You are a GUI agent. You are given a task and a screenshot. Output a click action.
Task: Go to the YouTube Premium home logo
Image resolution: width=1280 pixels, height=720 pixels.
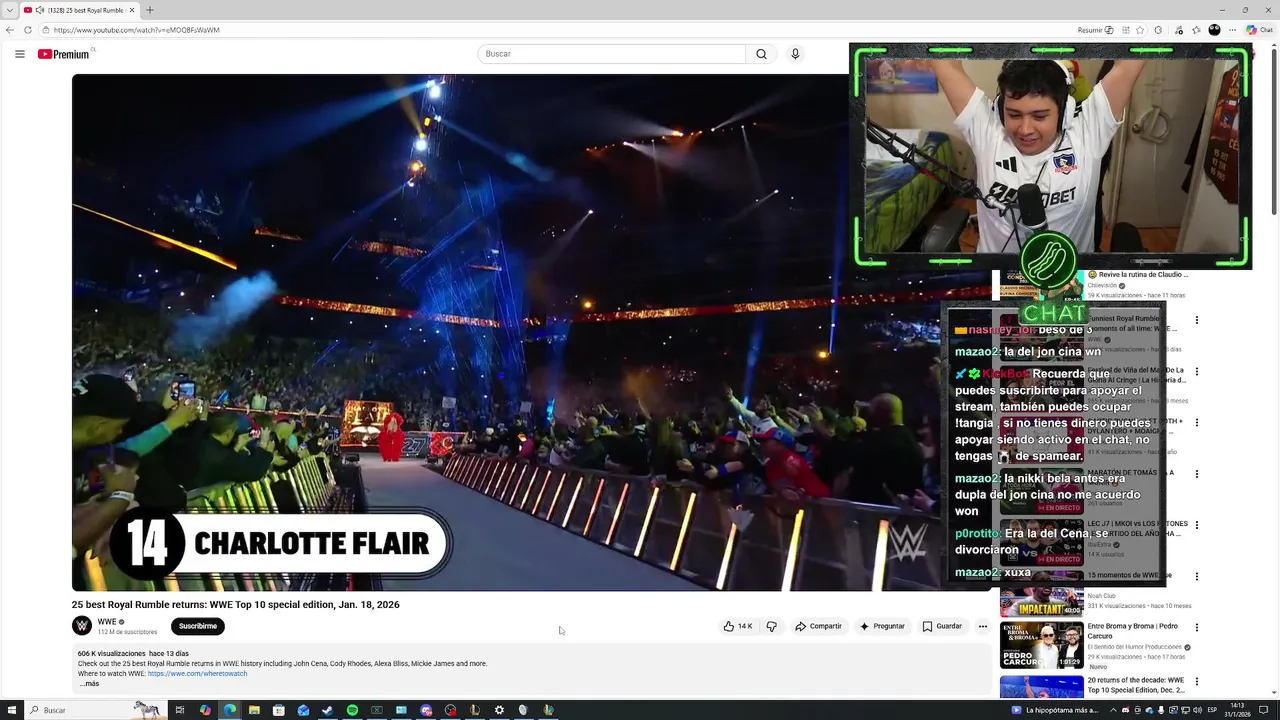63,54
